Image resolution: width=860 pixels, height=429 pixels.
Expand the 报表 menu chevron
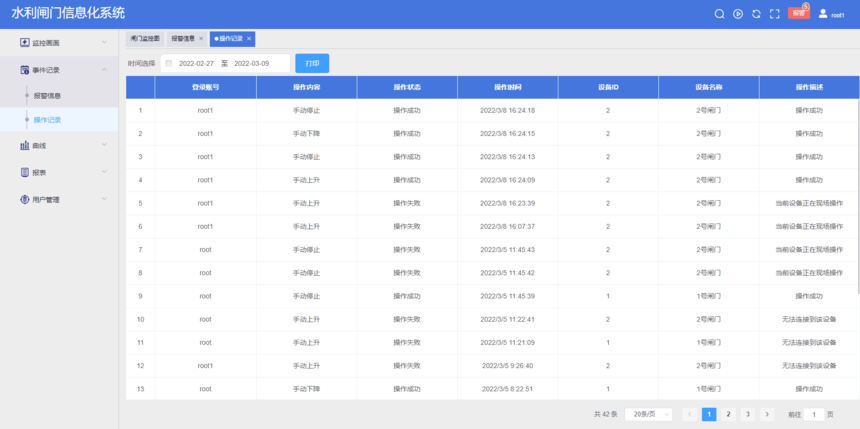pos(104,172)
